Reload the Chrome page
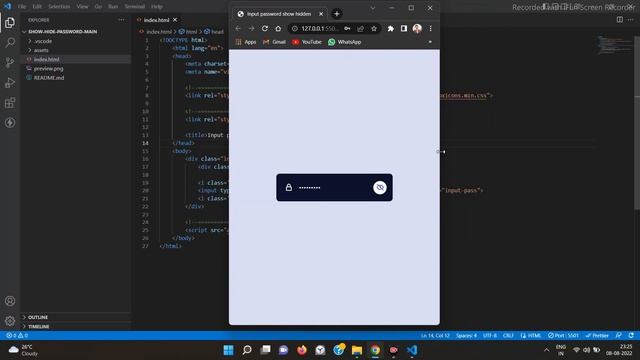Viewport: 640px width, 360px height. click(x=265, y=29)
